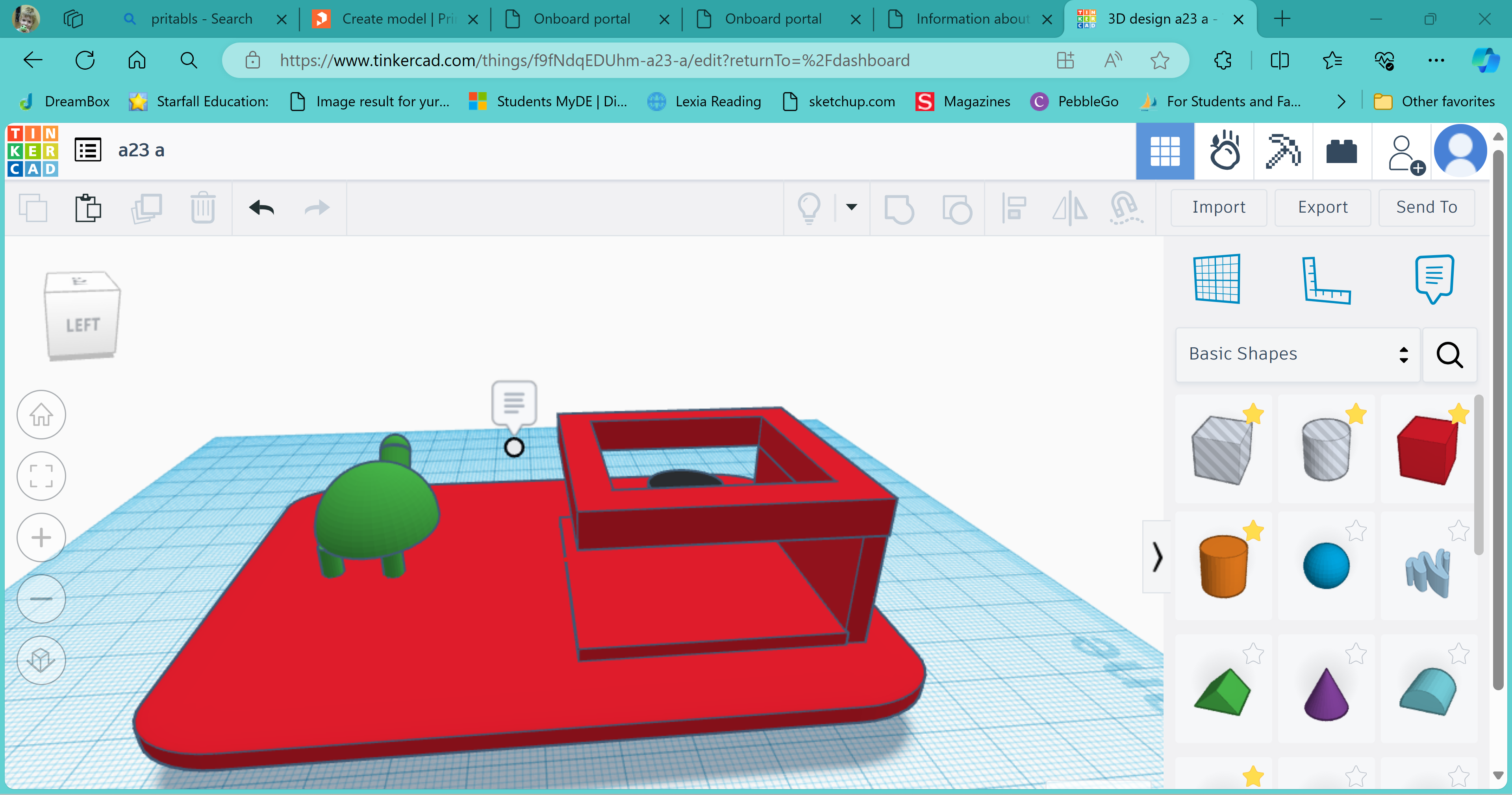1512x795 pixels.
Task: Toggle the show-all lightbulb
Action: point(809,208)
